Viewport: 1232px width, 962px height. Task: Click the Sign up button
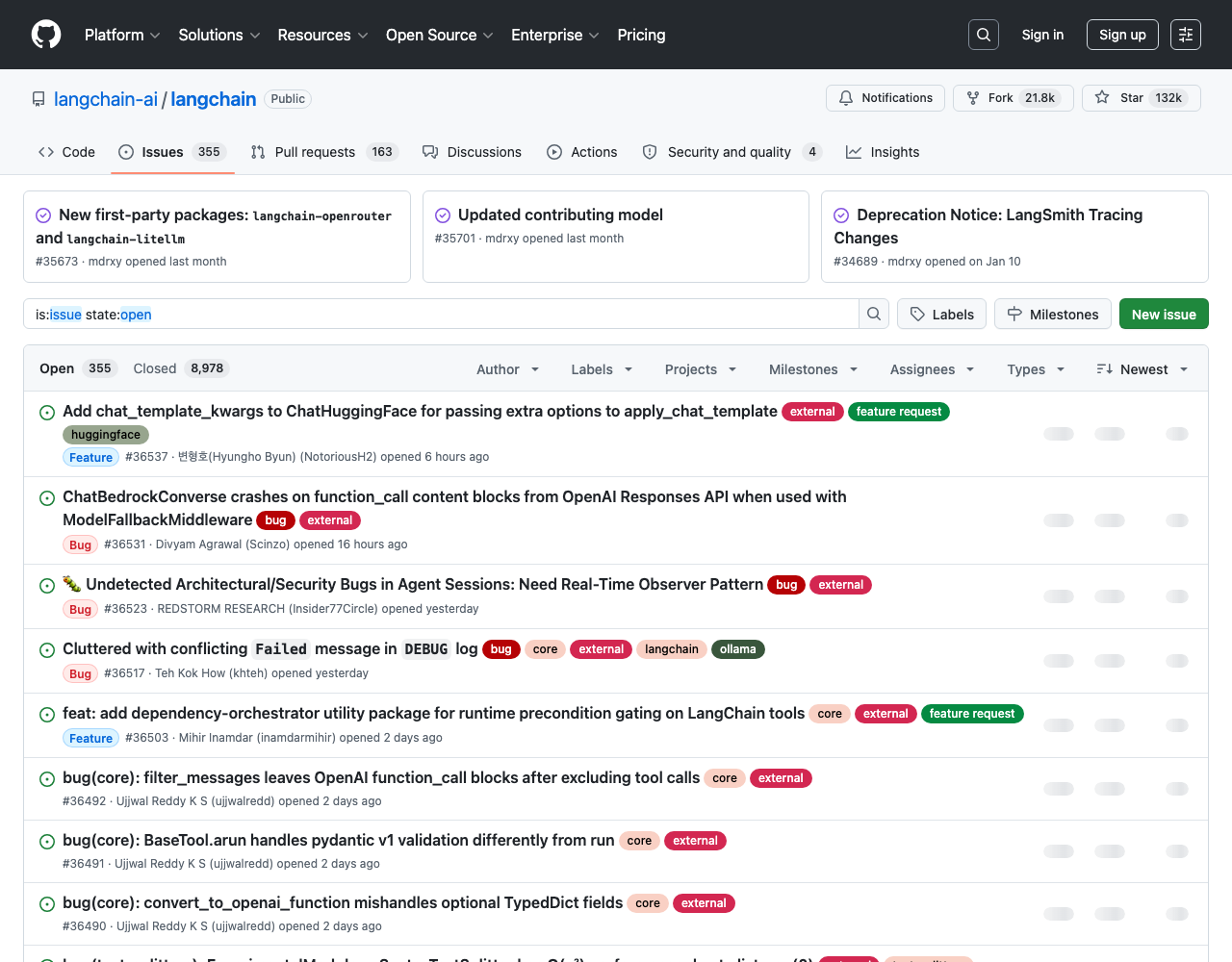tap(1122, 35)
